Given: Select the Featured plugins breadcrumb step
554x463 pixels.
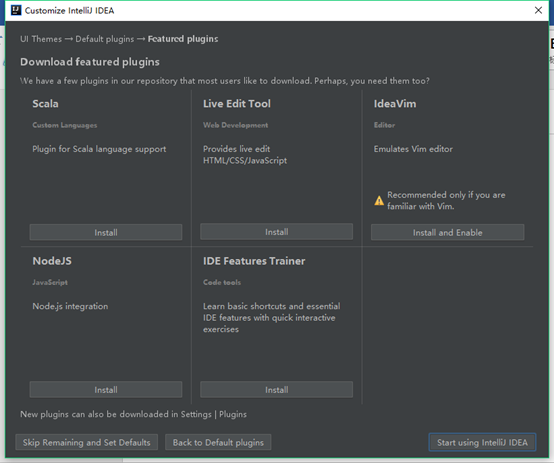Looking at the screenshot, I should (183, 39).
